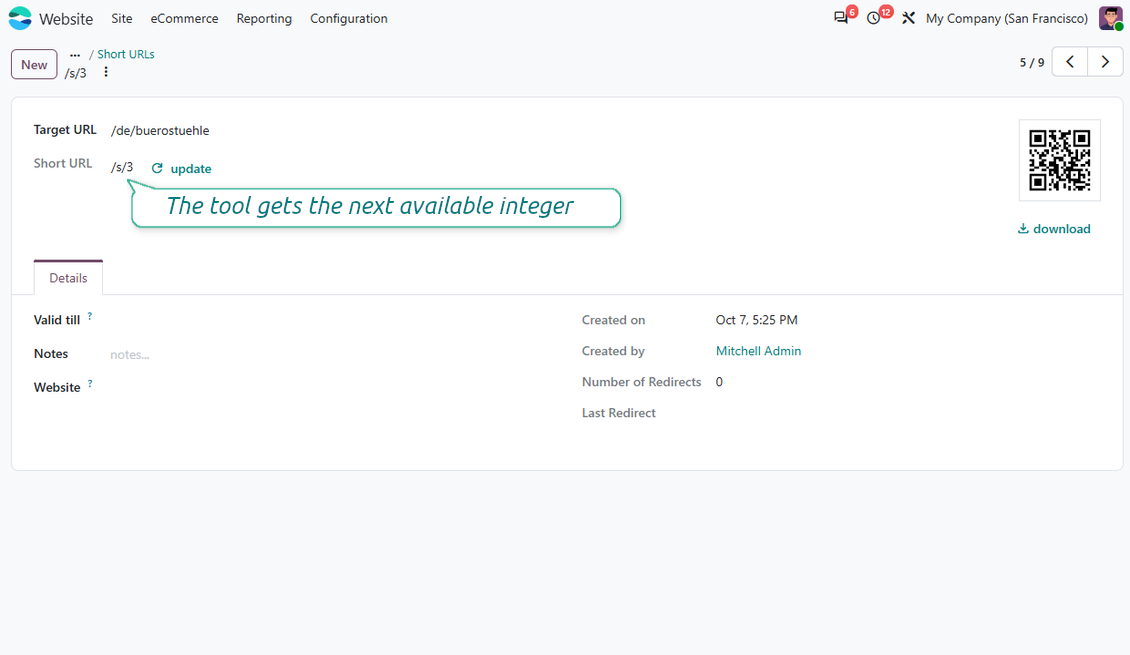This screenshot has width=1130, height=655.
Task: Open the developer tools wrench icon
Action: click(x=908, y=18)
